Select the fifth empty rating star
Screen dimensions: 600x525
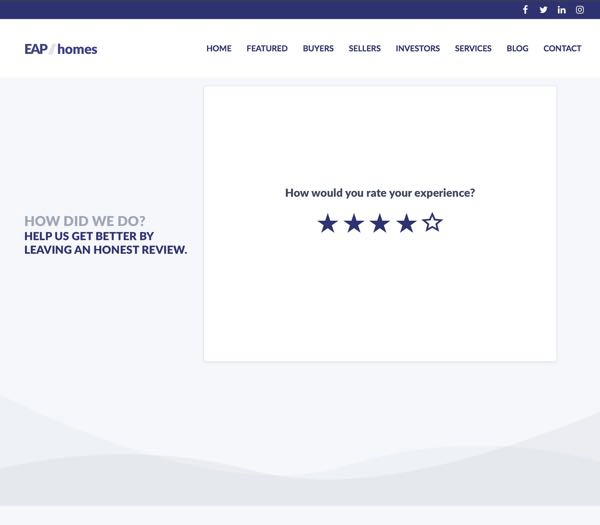click(432, 222)
